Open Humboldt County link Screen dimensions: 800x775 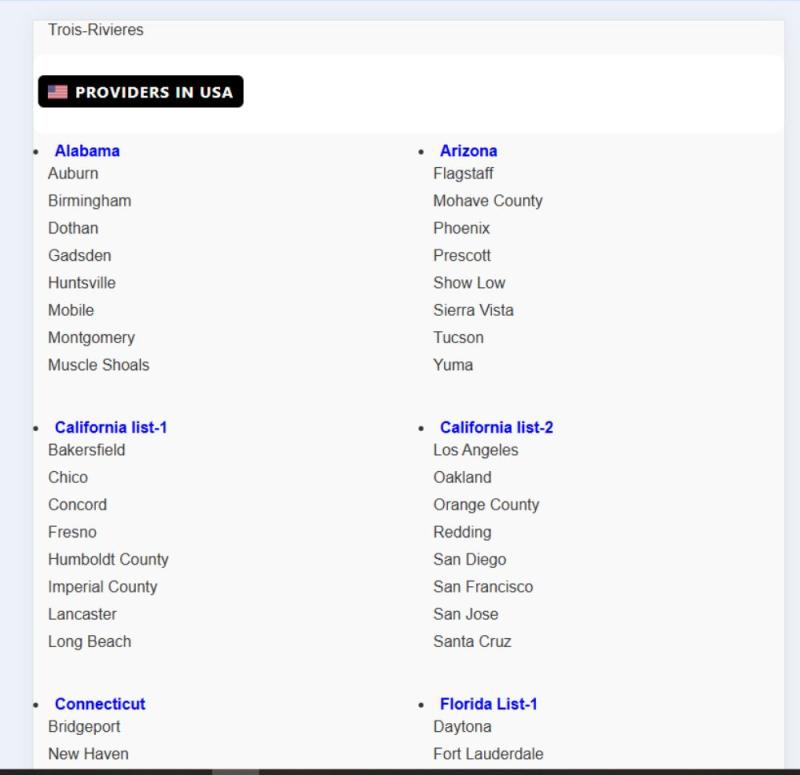coord(108,560)
